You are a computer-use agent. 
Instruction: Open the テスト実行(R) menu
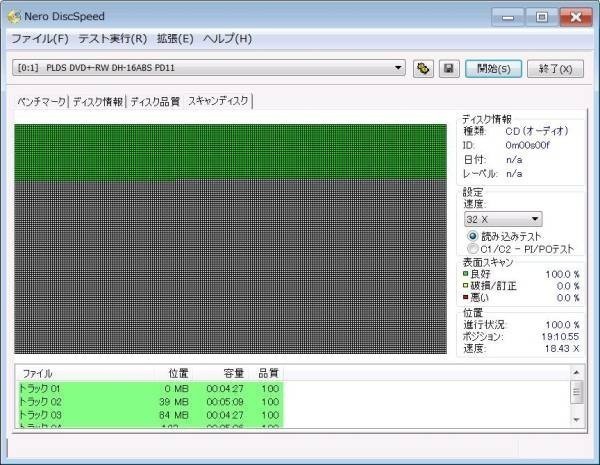(x=112, y=39)
